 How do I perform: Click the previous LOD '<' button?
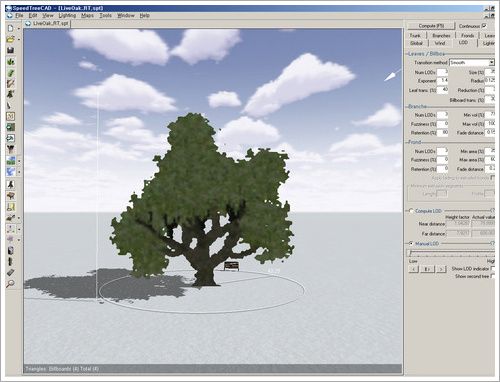(414, 269)
